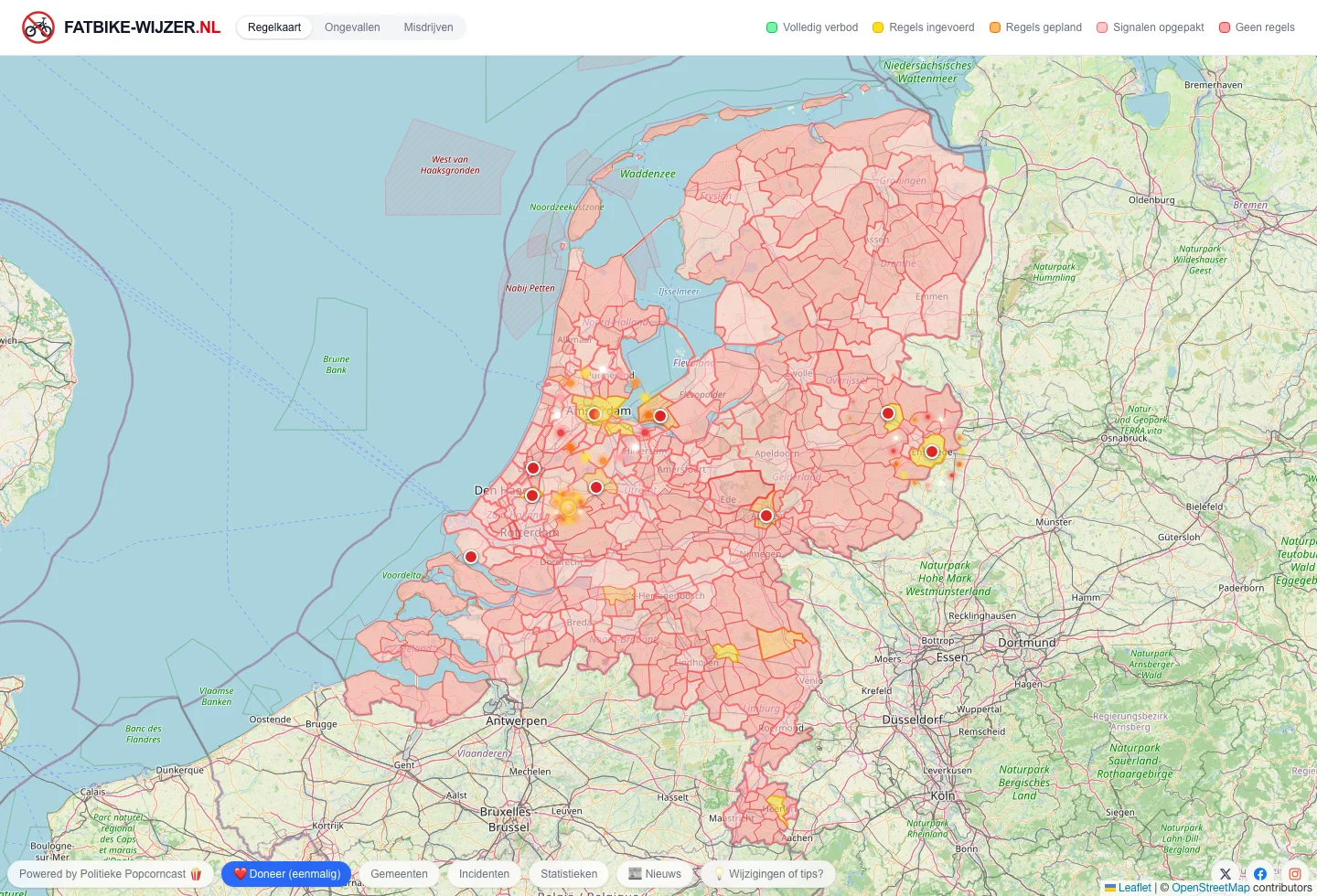1317x896 pixels.
Task: Click the green Volledig verbod legend swatch
Action: coord(772,27)
